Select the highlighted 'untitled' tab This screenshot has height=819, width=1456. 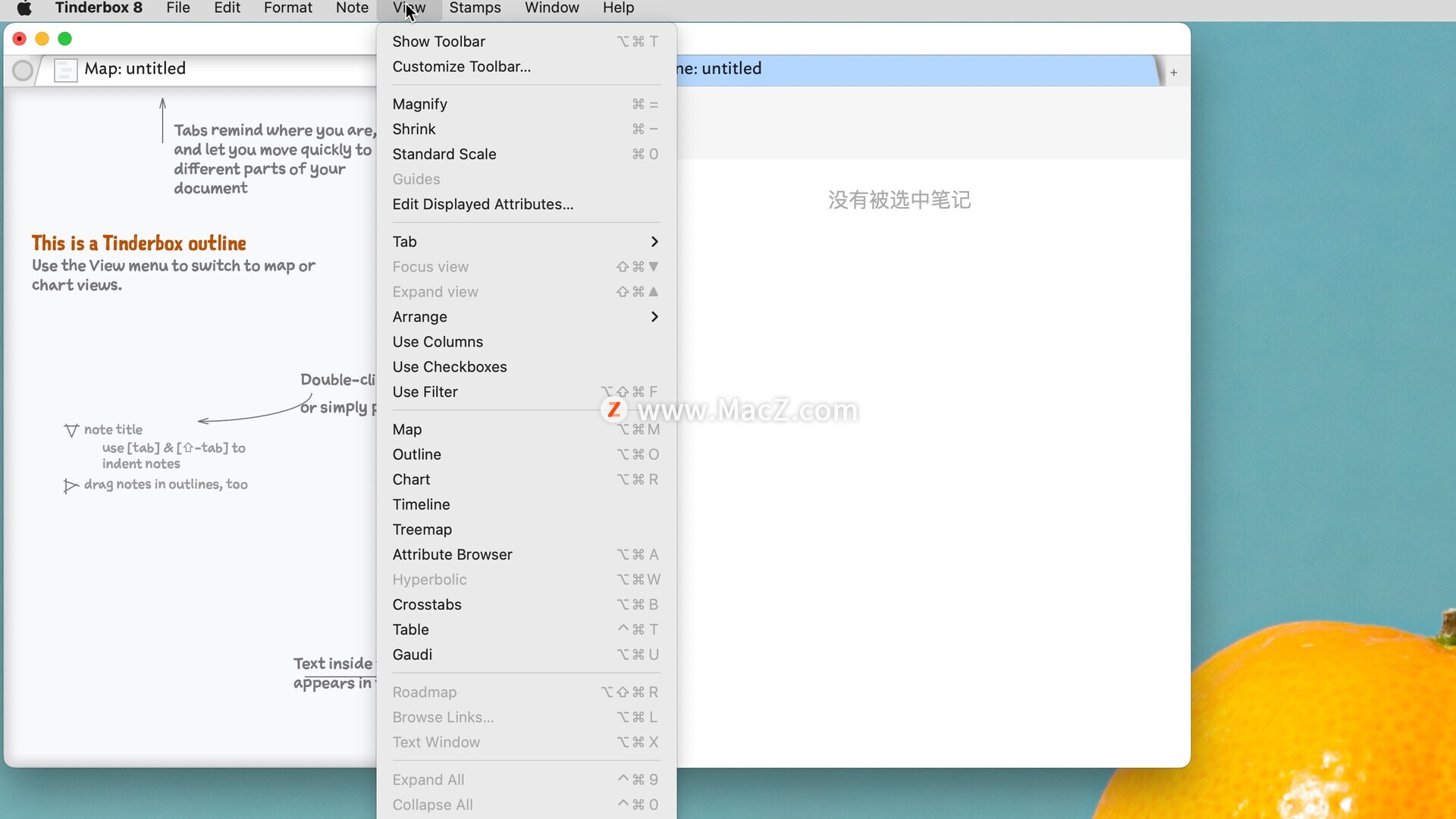tap(918, 70)
